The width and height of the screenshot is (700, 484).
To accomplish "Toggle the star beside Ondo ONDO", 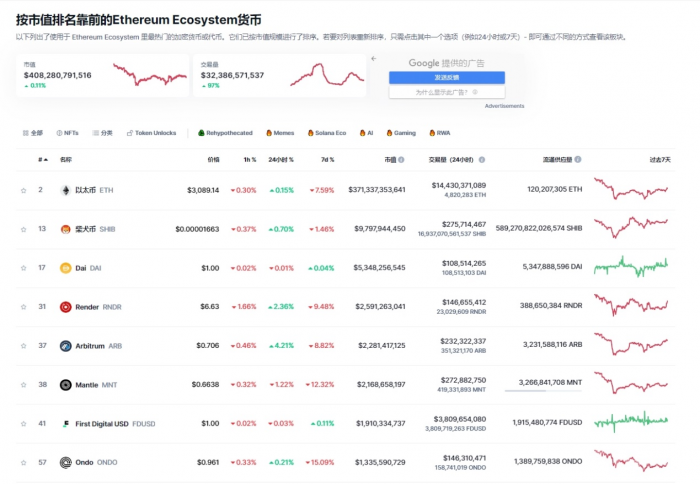I will point(24,463).
